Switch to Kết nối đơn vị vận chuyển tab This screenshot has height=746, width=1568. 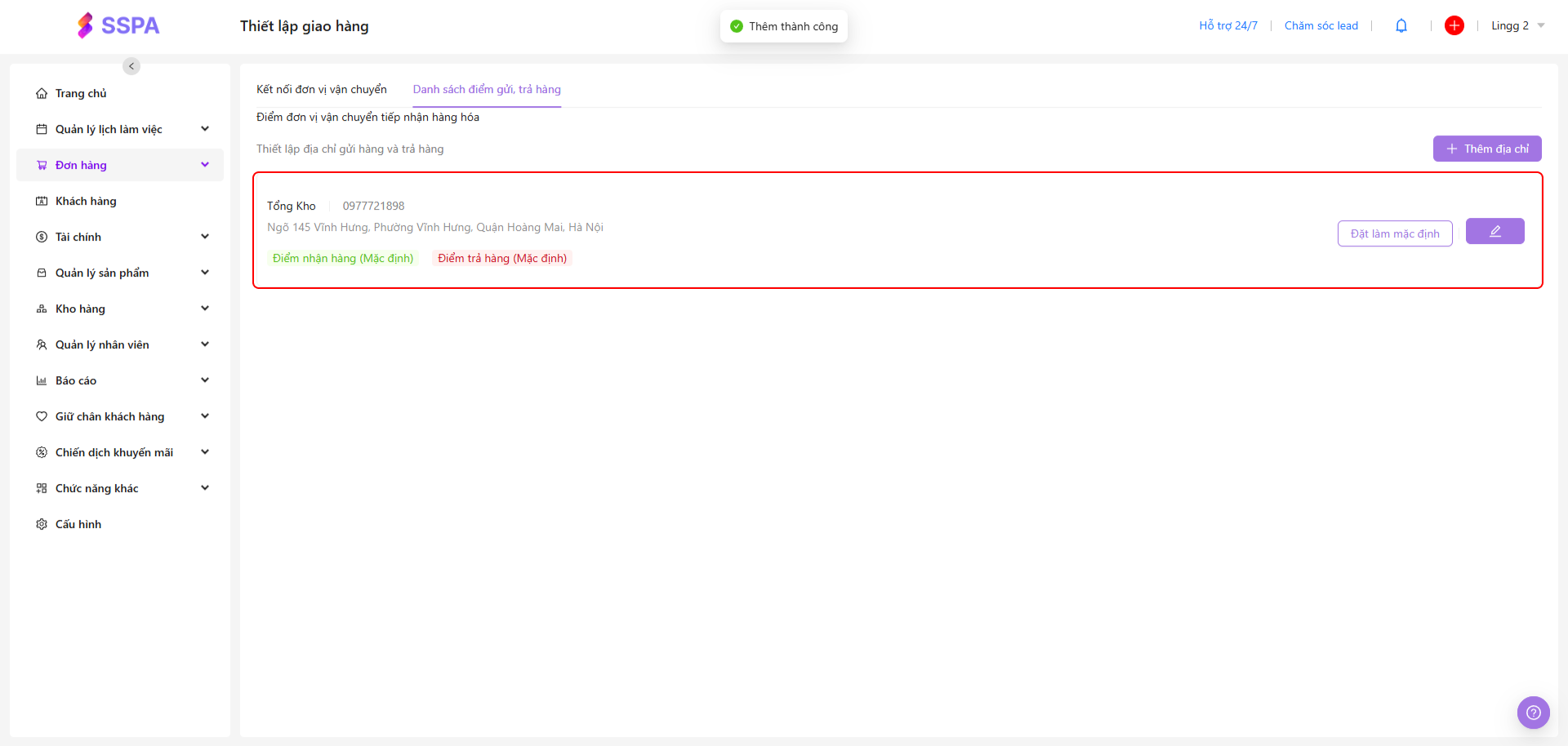coord(322,90)
